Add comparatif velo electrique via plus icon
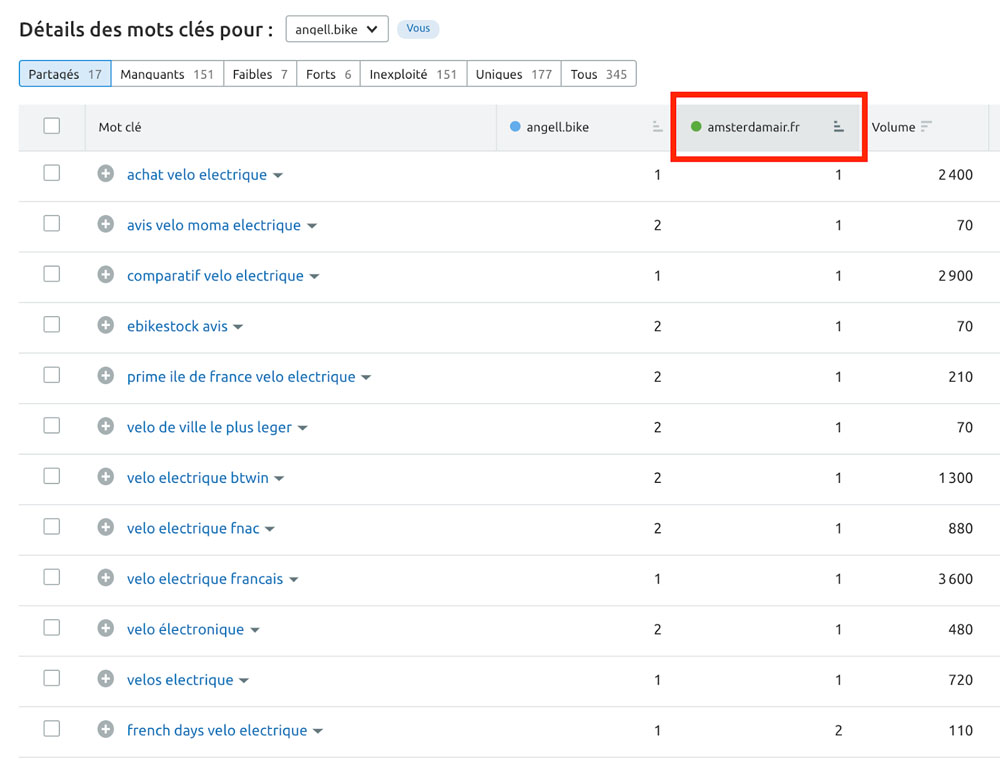This screenshot has height=759, width=1000. [106, 274]
